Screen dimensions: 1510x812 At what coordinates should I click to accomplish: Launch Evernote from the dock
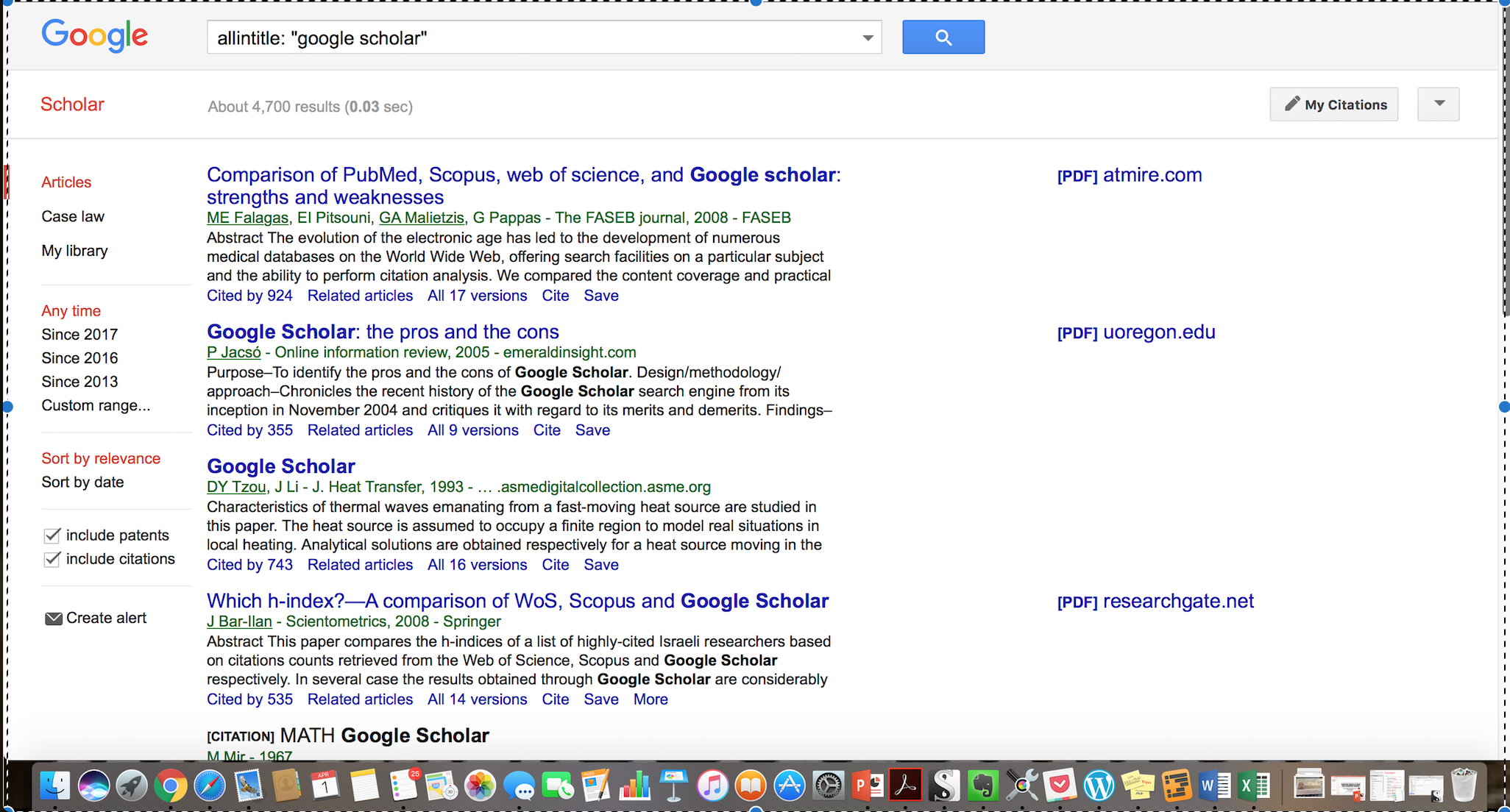click(x=982, y=786)
